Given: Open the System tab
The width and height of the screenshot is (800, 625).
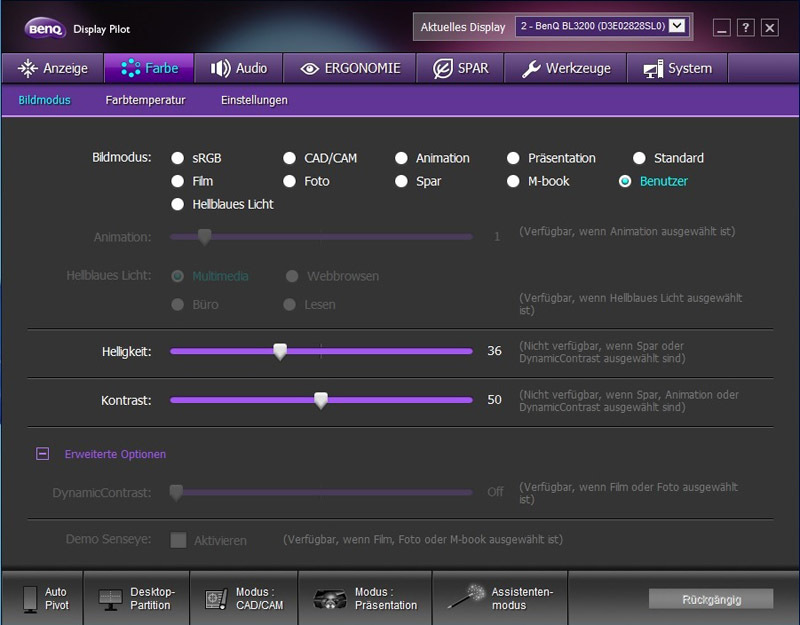Looking at the screenshot, I should coord(677,68).
